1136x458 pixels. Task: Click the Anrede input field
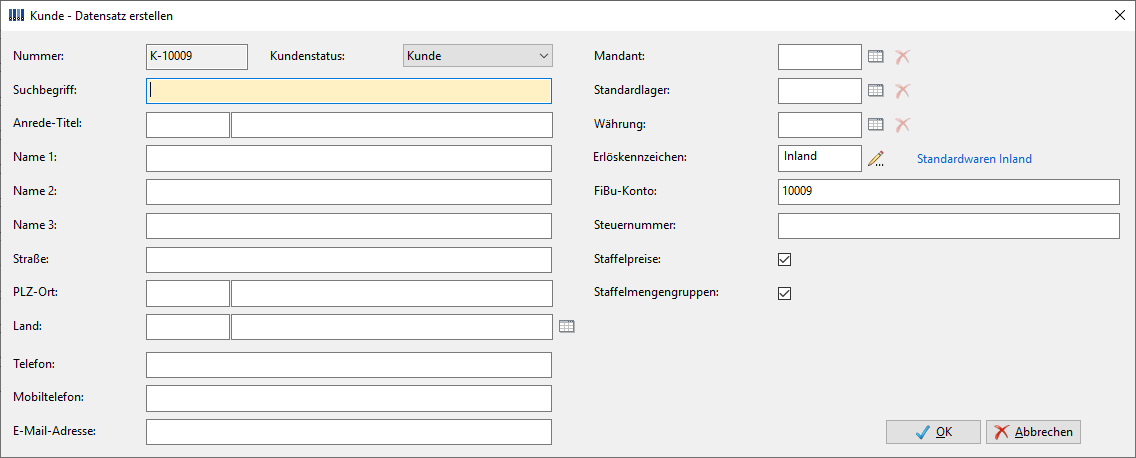tap(188, 125)
